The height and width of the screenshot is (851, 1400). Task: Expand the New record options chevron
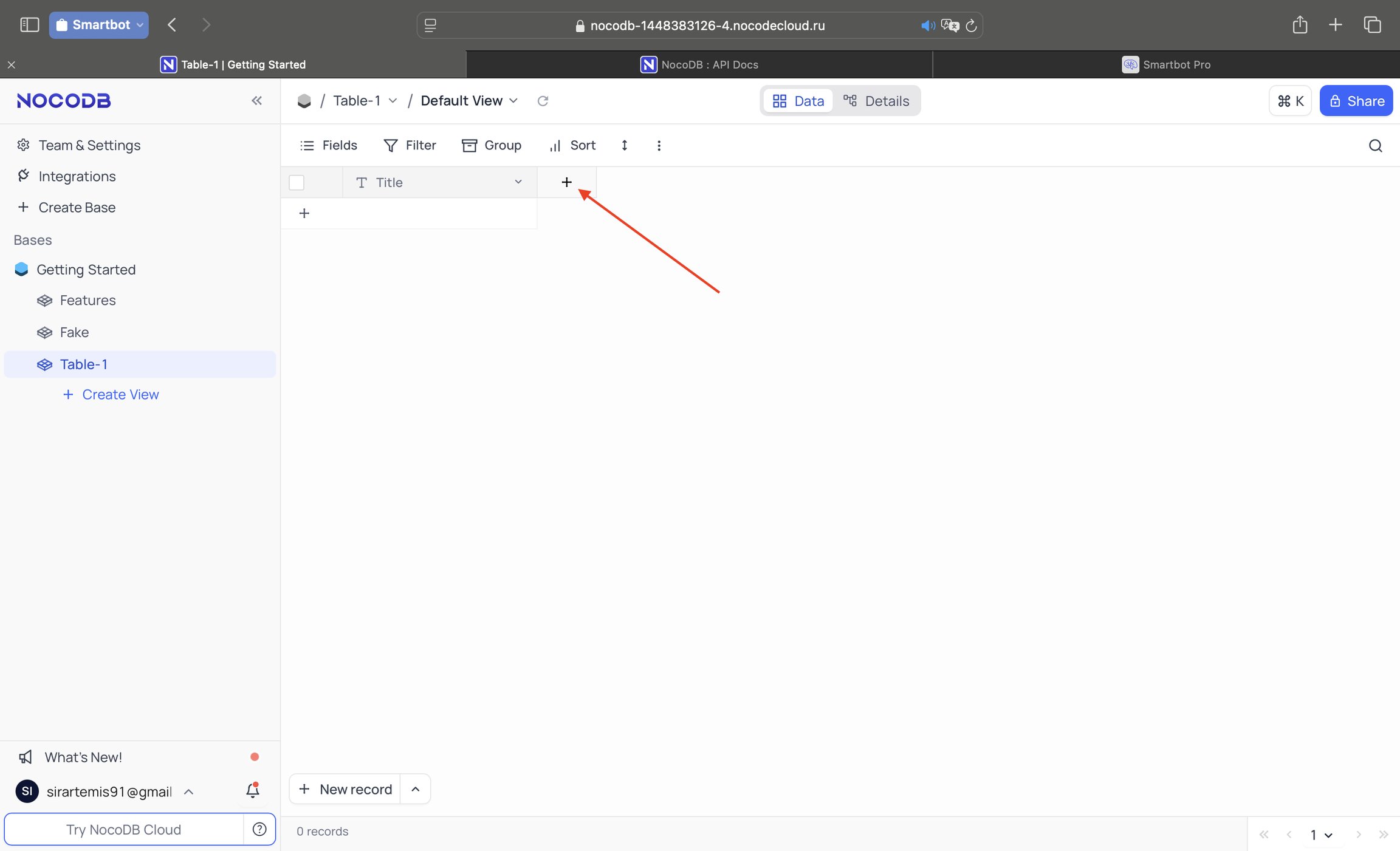coord(416,789)
